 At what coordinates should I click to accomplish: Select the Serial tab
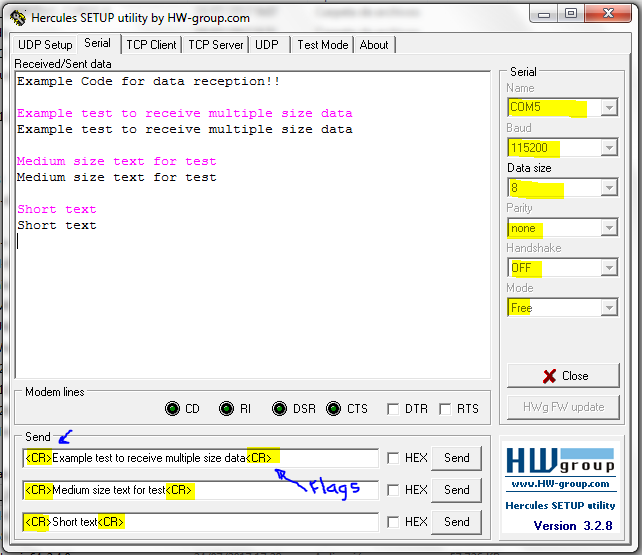point(97,43)
